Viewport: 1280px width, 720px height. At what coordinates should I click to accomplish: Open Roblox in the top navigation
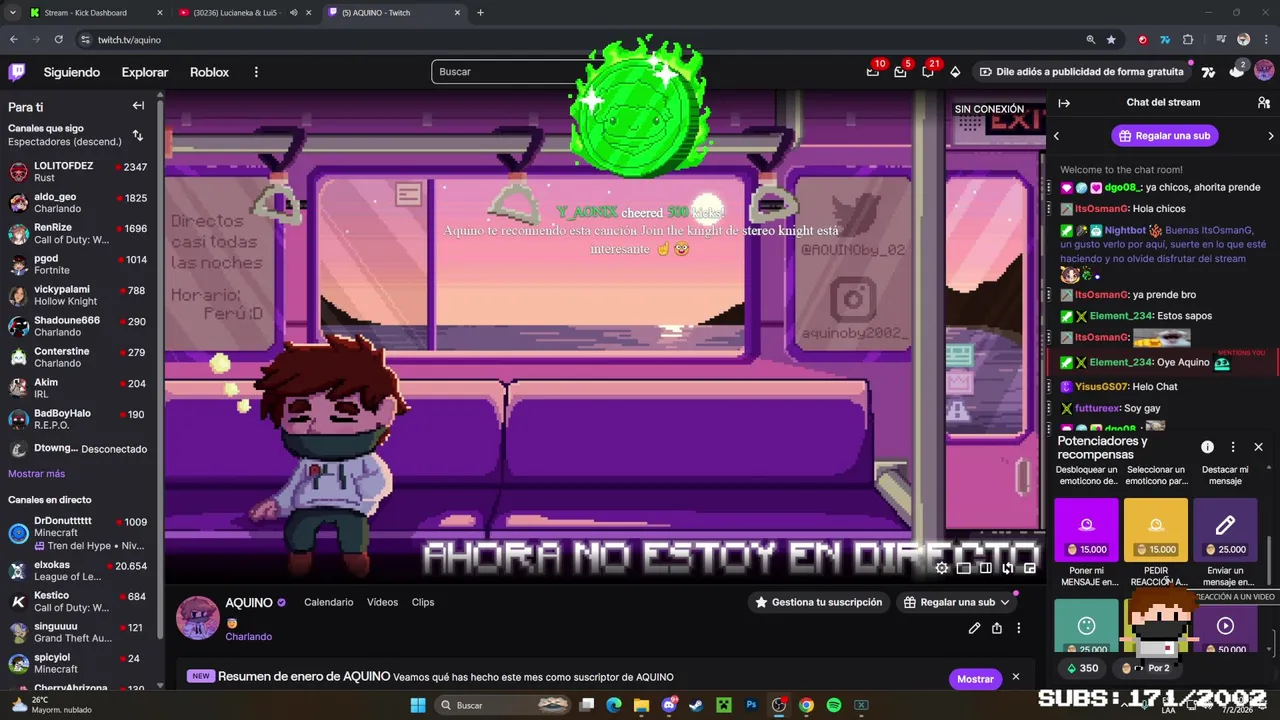point(209,72)
